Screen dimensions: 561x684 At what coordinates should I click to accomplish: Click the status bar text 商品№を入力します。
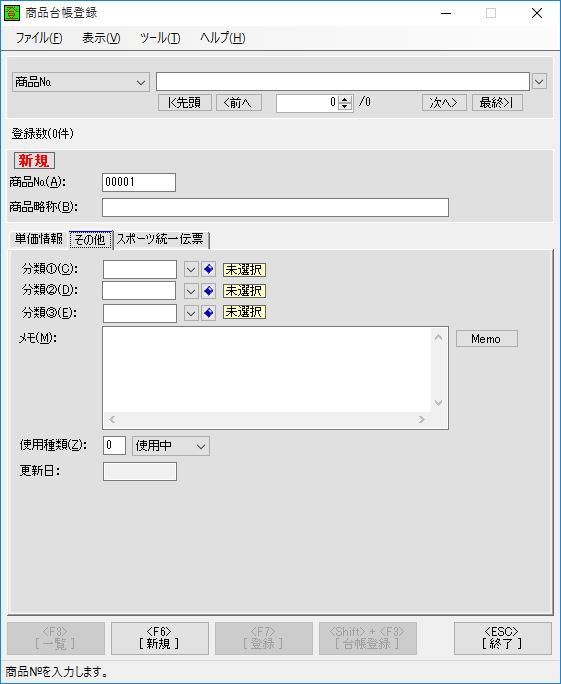(57, 671)
